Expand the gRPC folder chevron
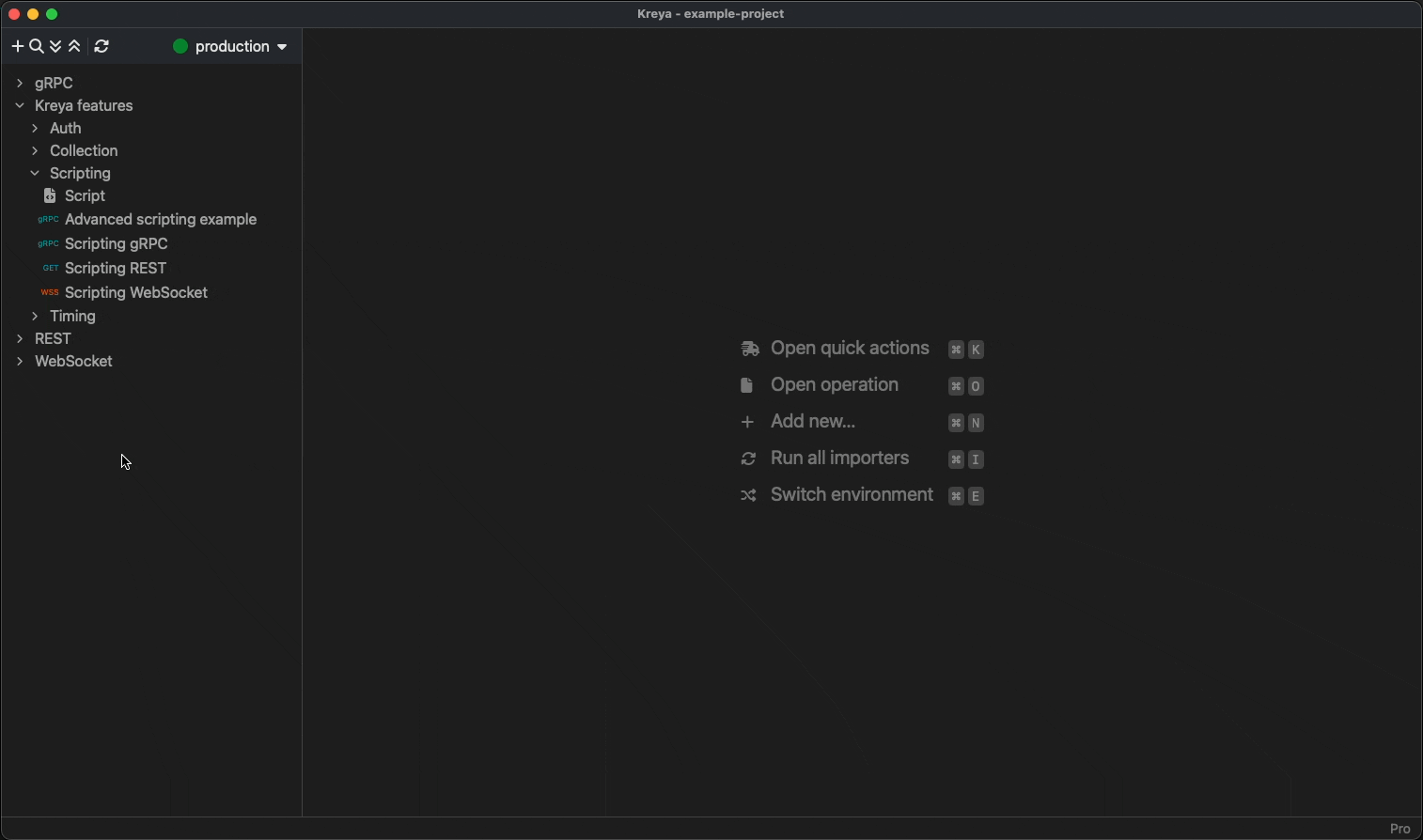 (20, 84)
